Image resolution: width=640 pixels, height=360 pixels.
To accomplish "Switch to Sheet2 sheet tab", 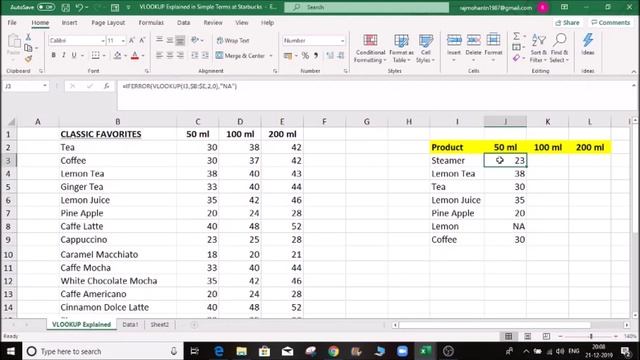I will [x=159, y=324].
